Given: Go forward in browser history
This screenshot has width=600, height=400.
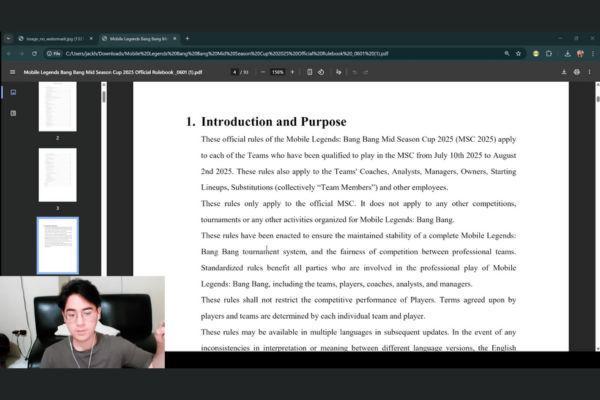Looking at the screenshot, I should coord(21,54).
